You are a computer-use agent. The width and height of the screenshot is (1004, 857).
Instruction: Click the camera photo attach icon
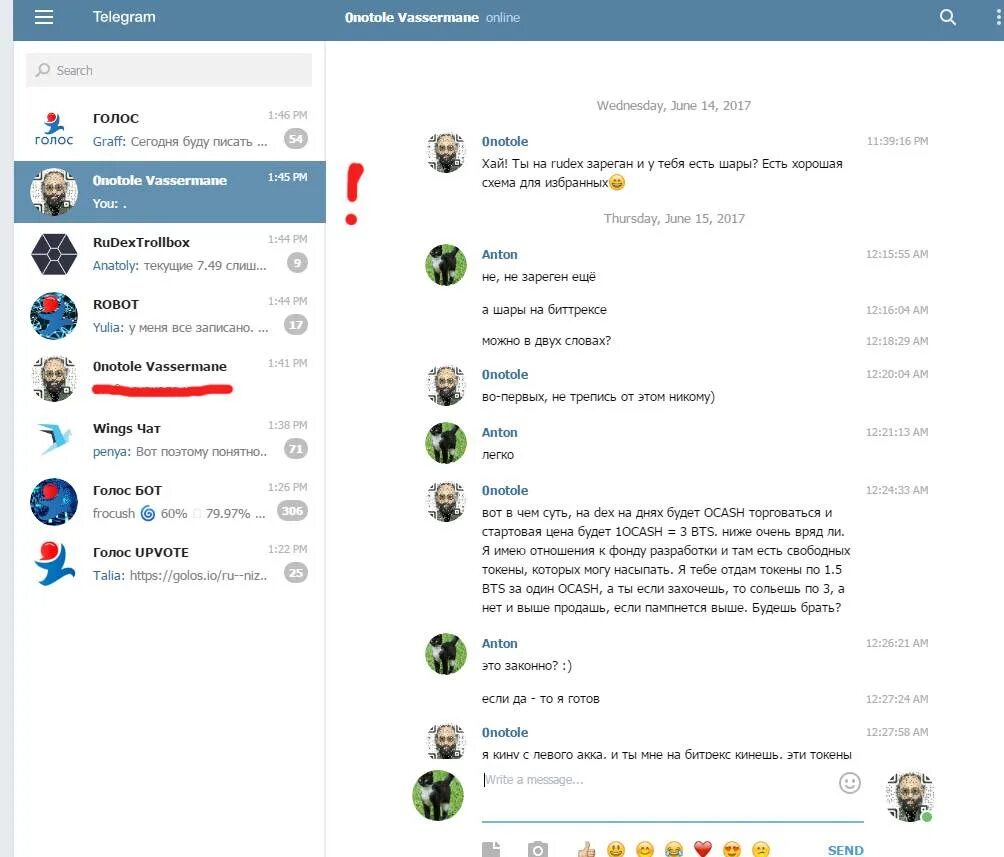coord(537,849)
